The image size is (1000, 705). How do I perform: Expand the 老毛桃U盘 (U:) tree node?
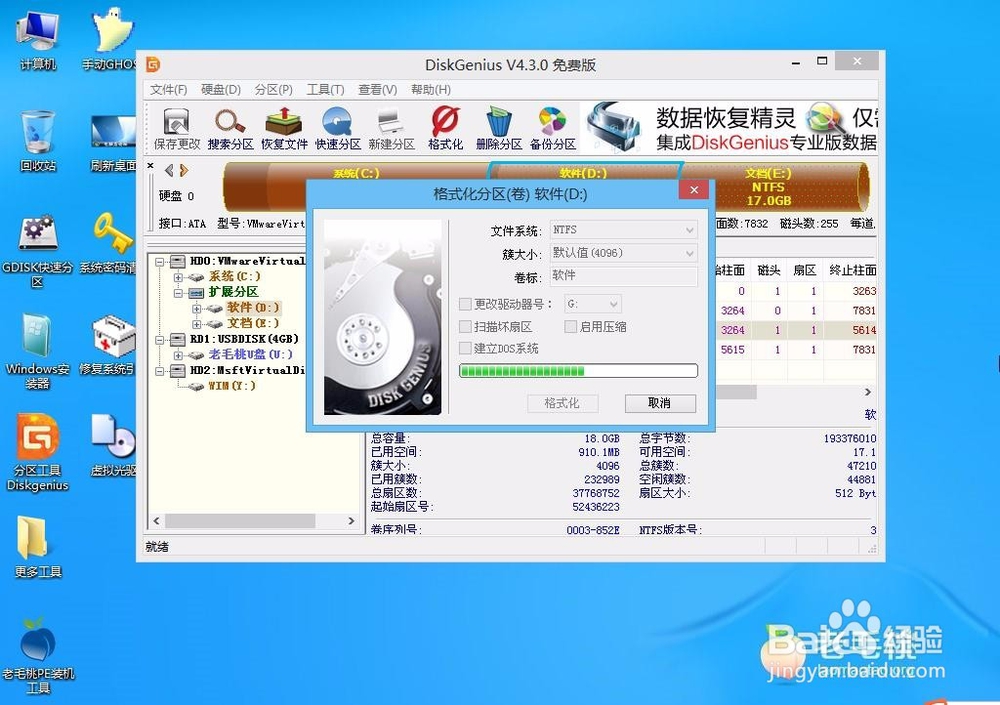pyautogui.click(x=179, y=355)
